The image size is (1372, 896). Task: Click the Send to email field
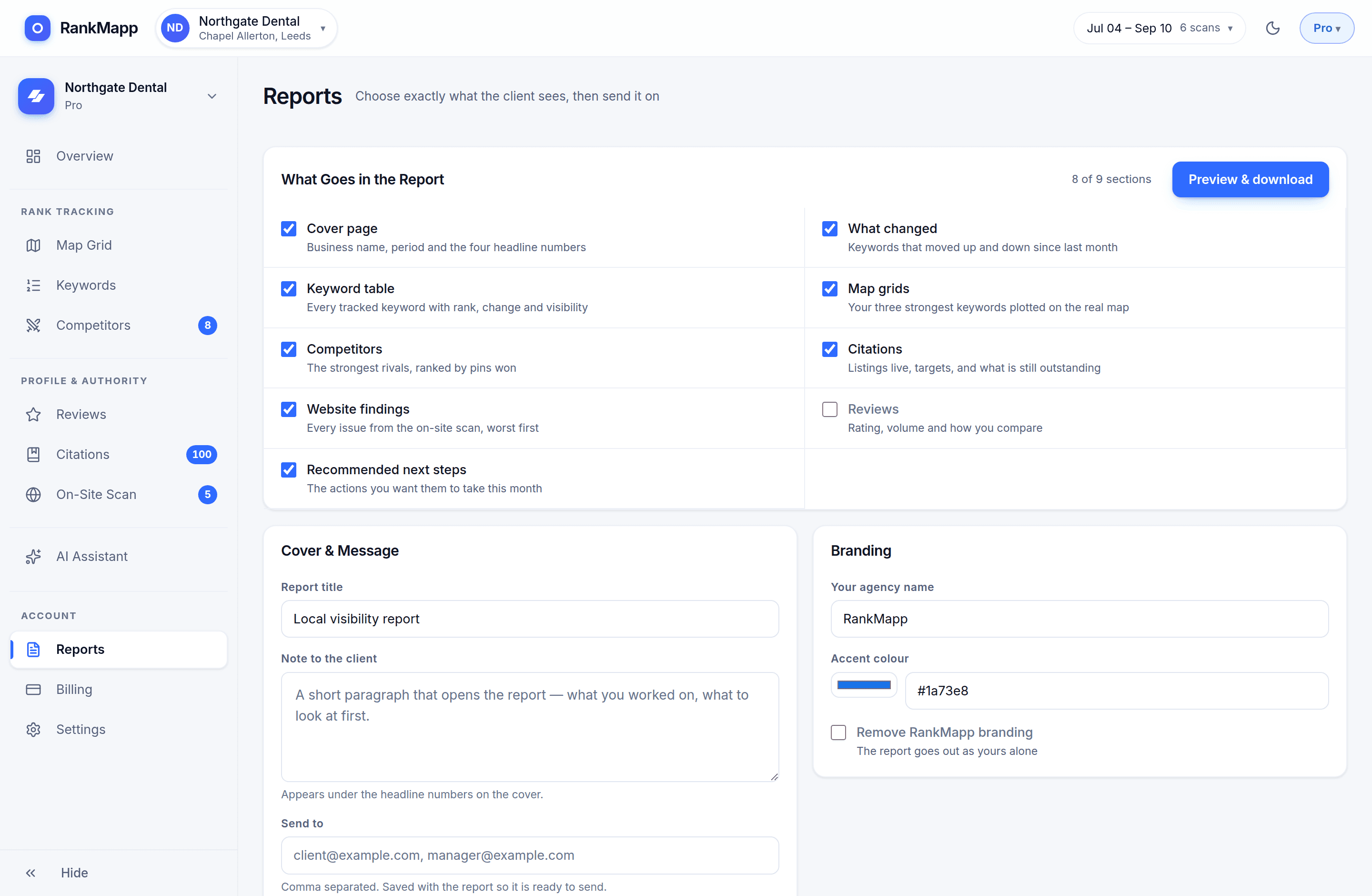tap(530, 855)
